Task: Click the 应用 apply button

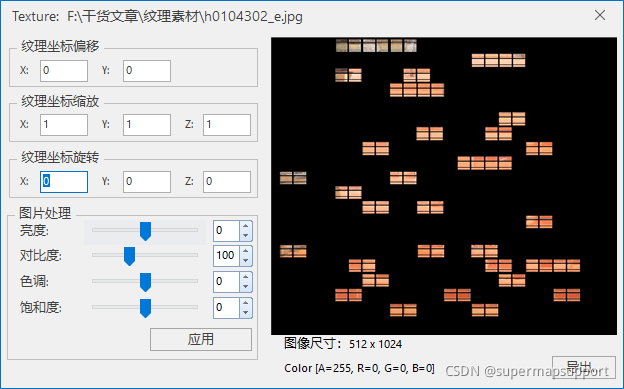Action: 201,340
